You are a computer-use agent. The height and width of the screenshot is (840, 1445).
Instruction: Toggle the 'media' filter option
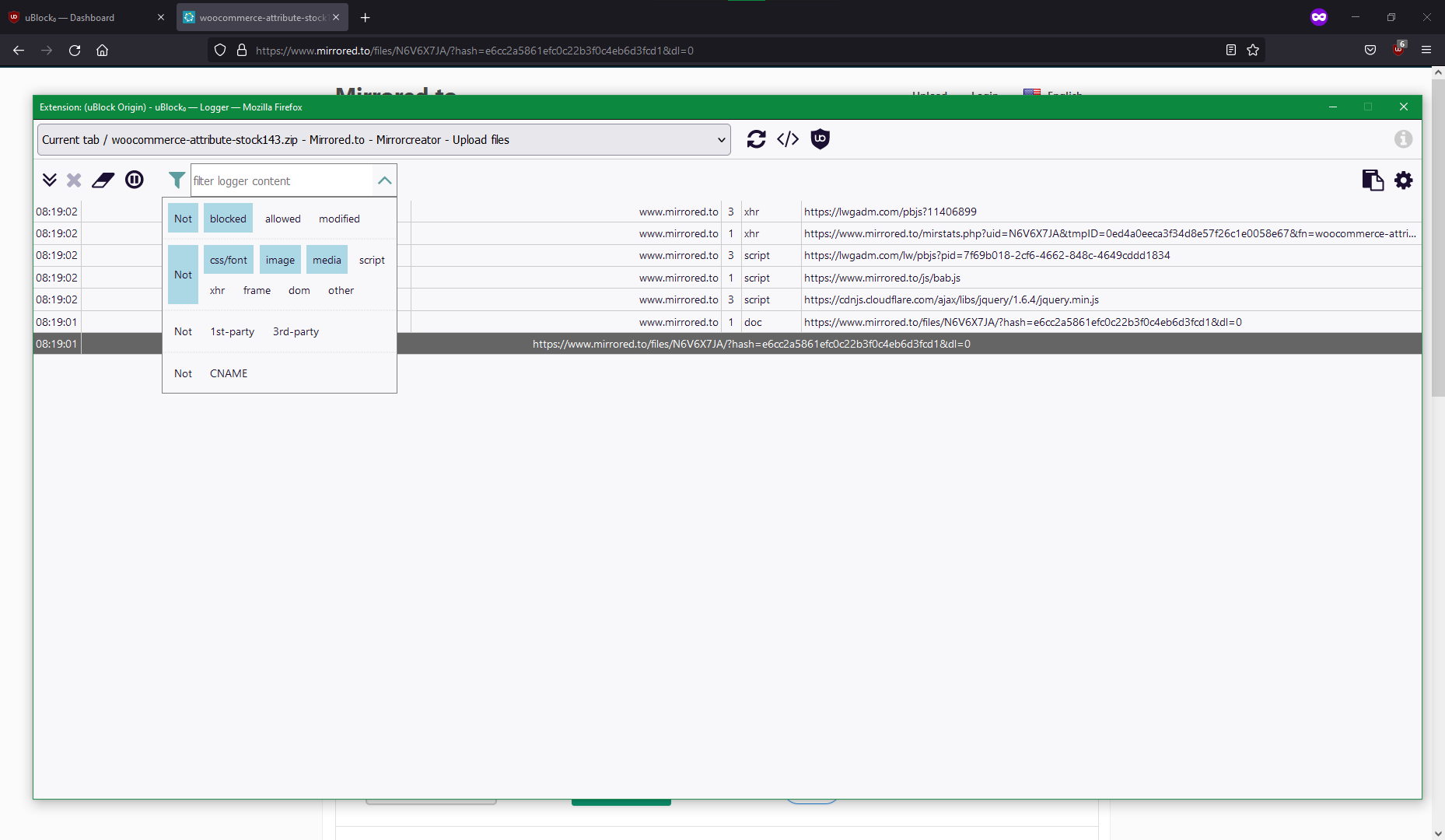point(327,260)
